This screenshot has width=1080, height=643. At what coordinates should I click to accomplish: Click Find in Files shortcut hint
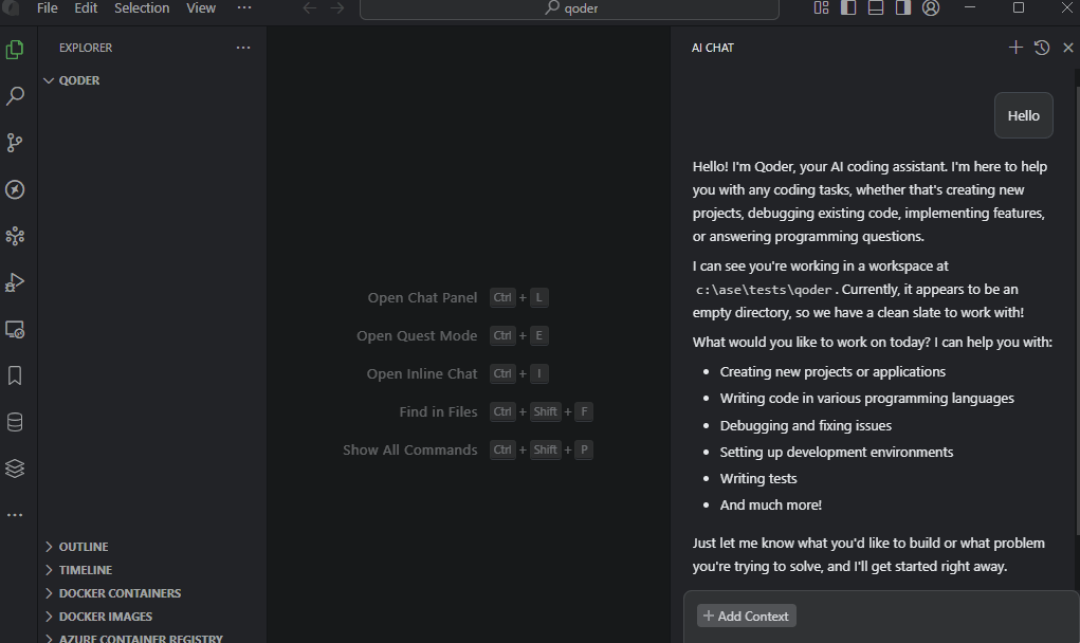[496, 412]
